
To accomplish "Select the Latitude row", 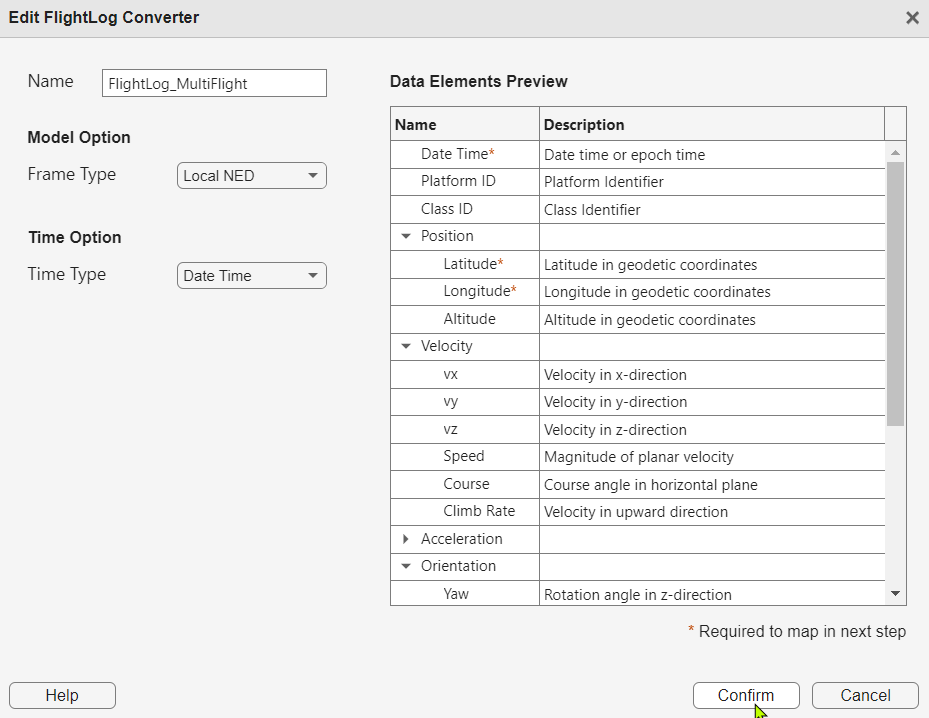I will (470, 265).
